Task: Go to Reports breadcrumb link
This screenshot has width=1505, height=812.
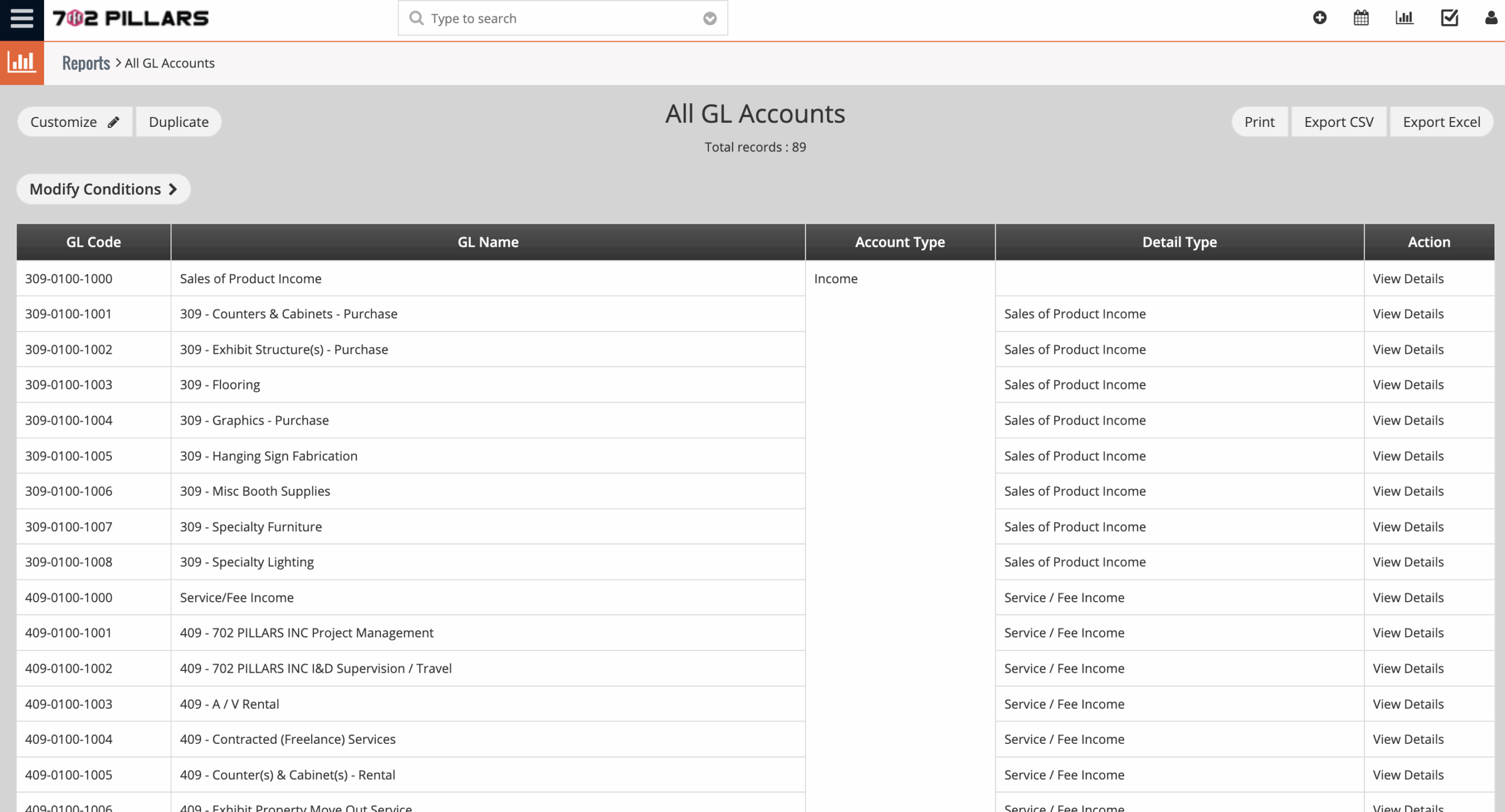Action: [x=86, y=63]
